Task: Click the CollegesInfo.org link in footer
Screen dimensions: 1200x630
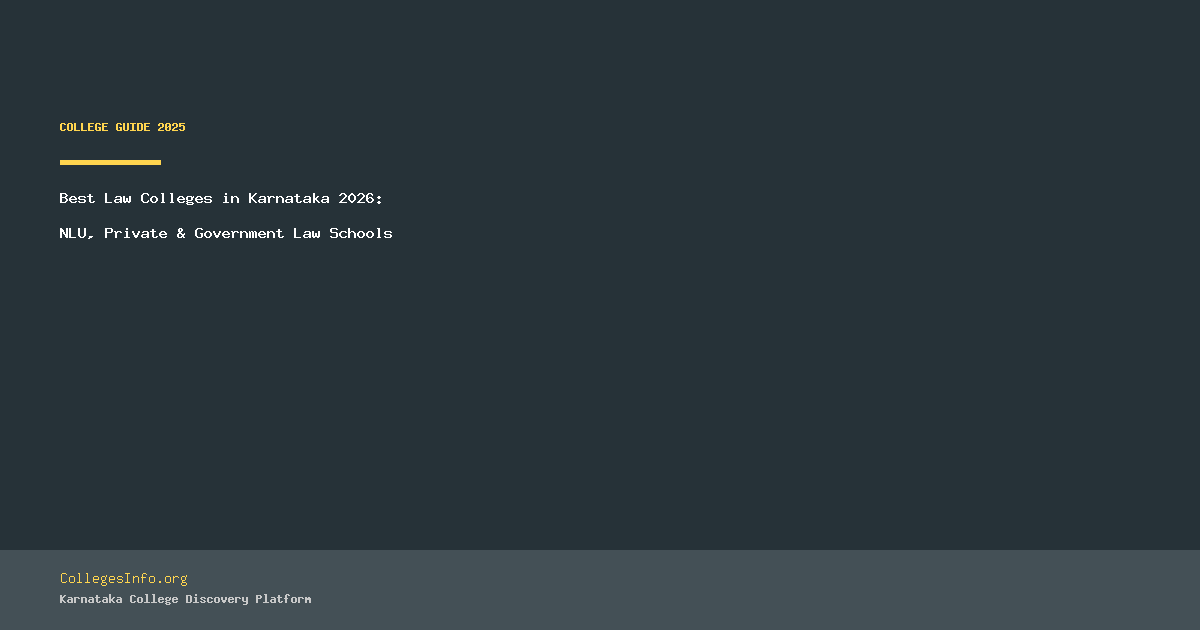Action: (123, 578)
